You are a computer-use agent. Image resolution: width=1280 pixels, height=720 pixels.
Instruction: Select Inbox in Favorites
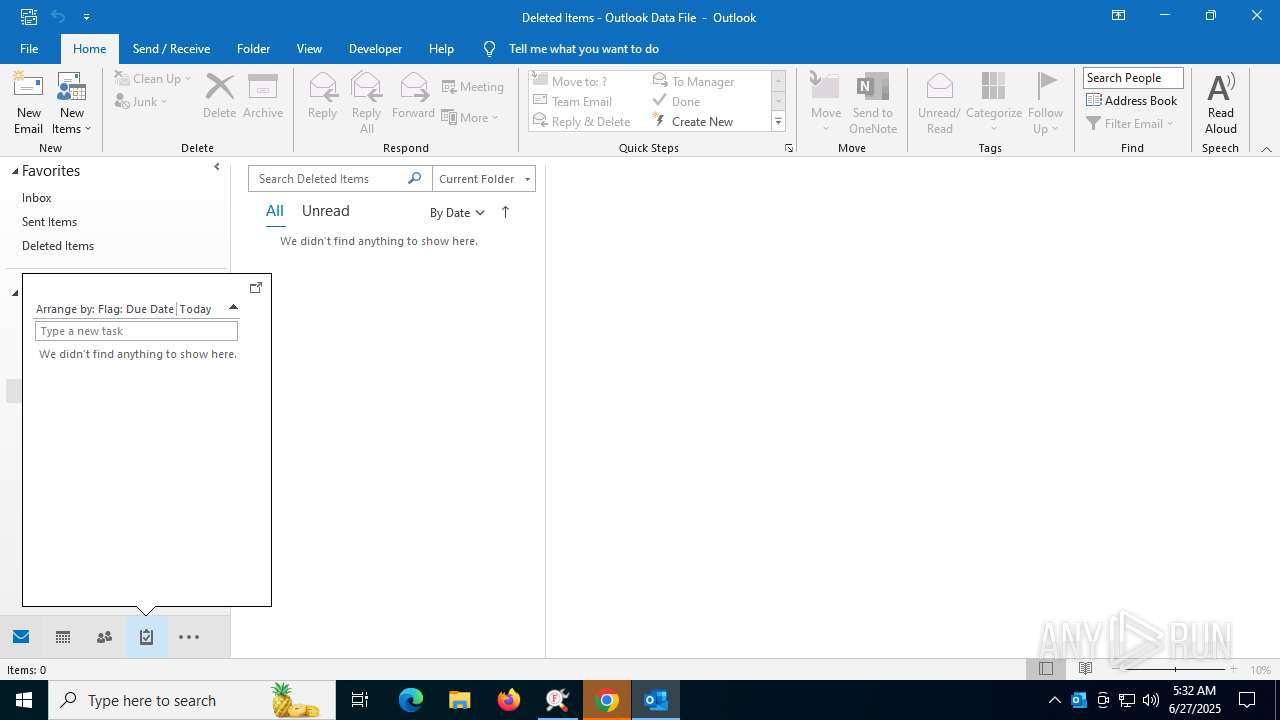(37, 198)
